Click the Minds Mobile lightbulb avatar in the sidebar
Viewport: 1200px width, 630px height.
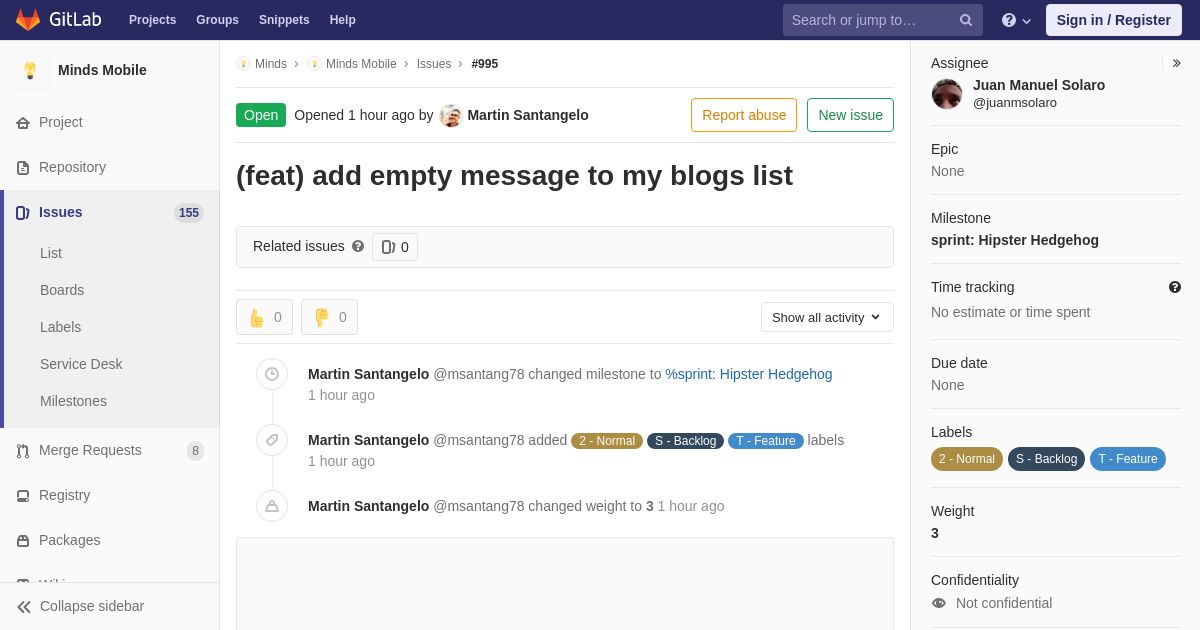[30, 70]
